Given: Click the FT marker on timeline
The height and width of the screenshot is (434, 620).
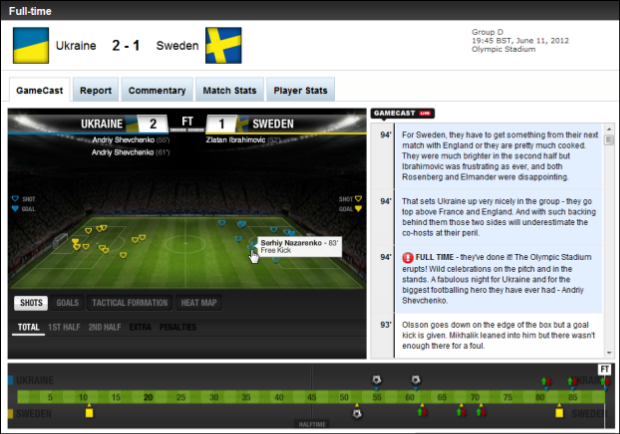Looking at the screenshot, I should 605,369.
